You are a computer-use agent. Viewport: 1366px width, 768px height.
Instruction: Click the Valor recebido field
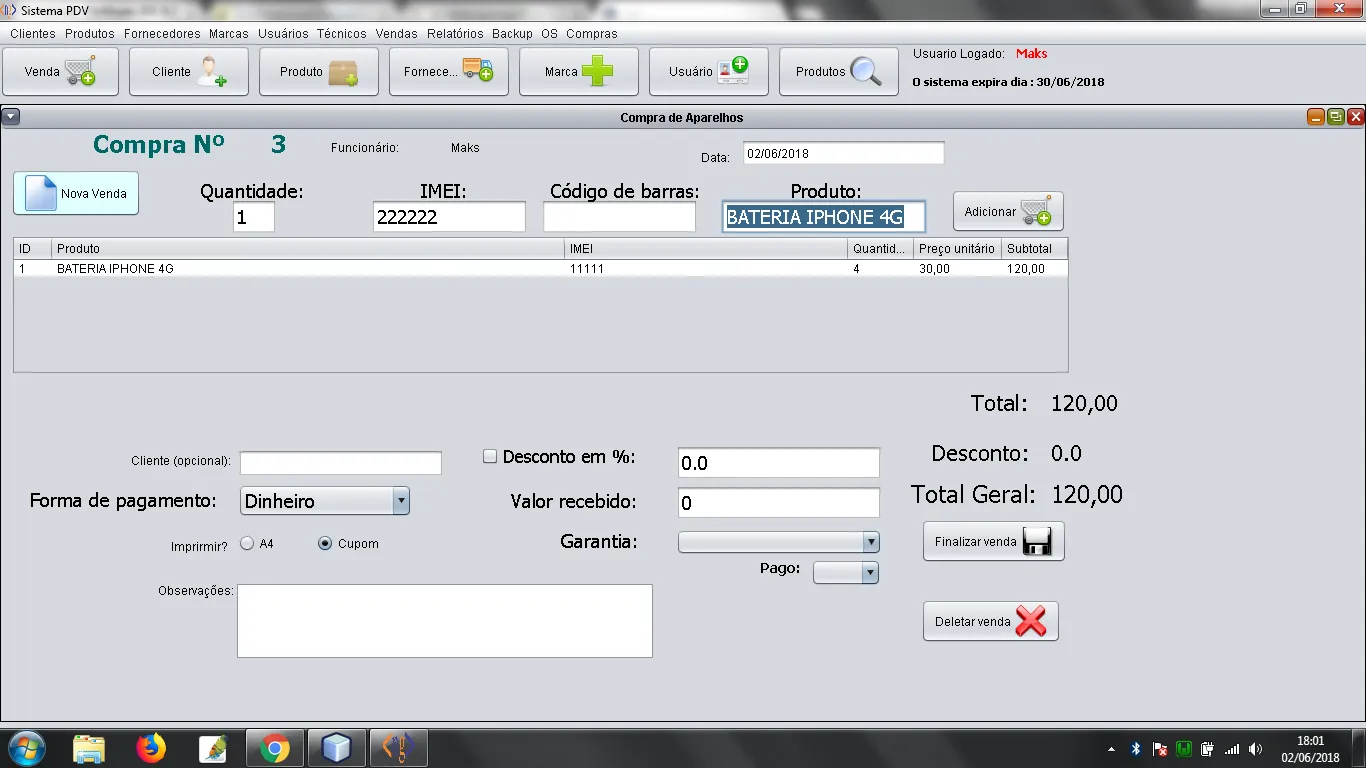pos(779,503)
